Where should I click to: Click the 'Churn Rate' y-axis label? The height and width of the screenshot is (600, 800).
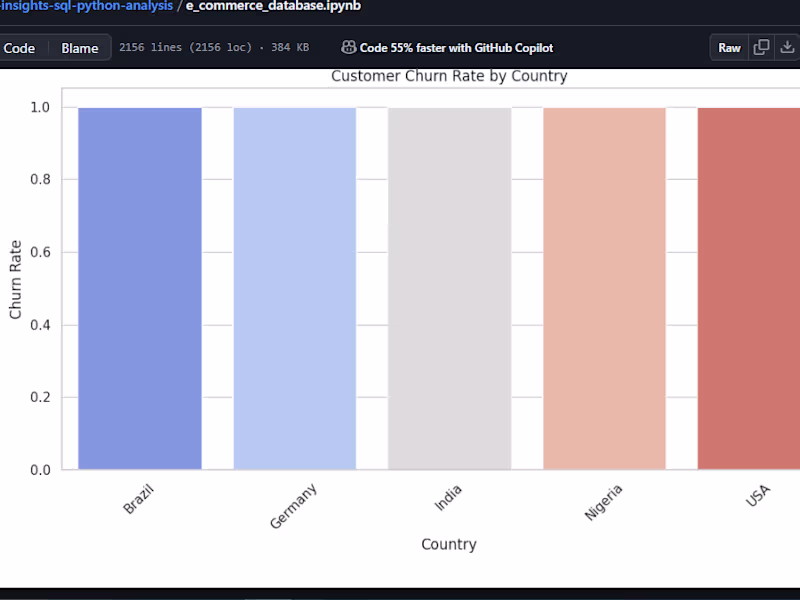pos(14,278)
